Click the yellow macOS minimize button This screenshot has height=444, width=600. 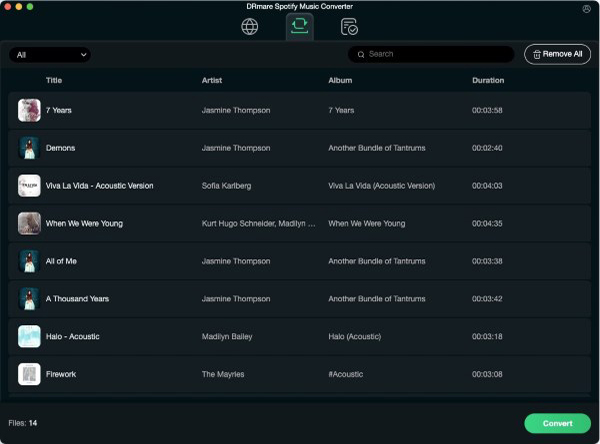pyautogui.click(x=19, y=7)
